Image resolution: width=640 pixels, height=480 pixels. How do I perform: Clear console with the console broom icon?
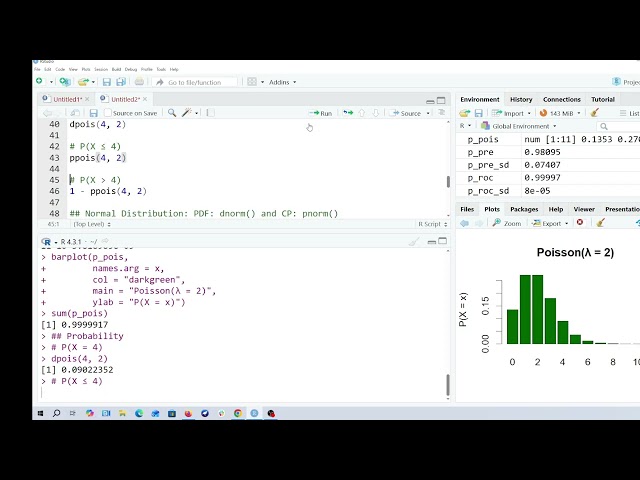pos(414,242)
